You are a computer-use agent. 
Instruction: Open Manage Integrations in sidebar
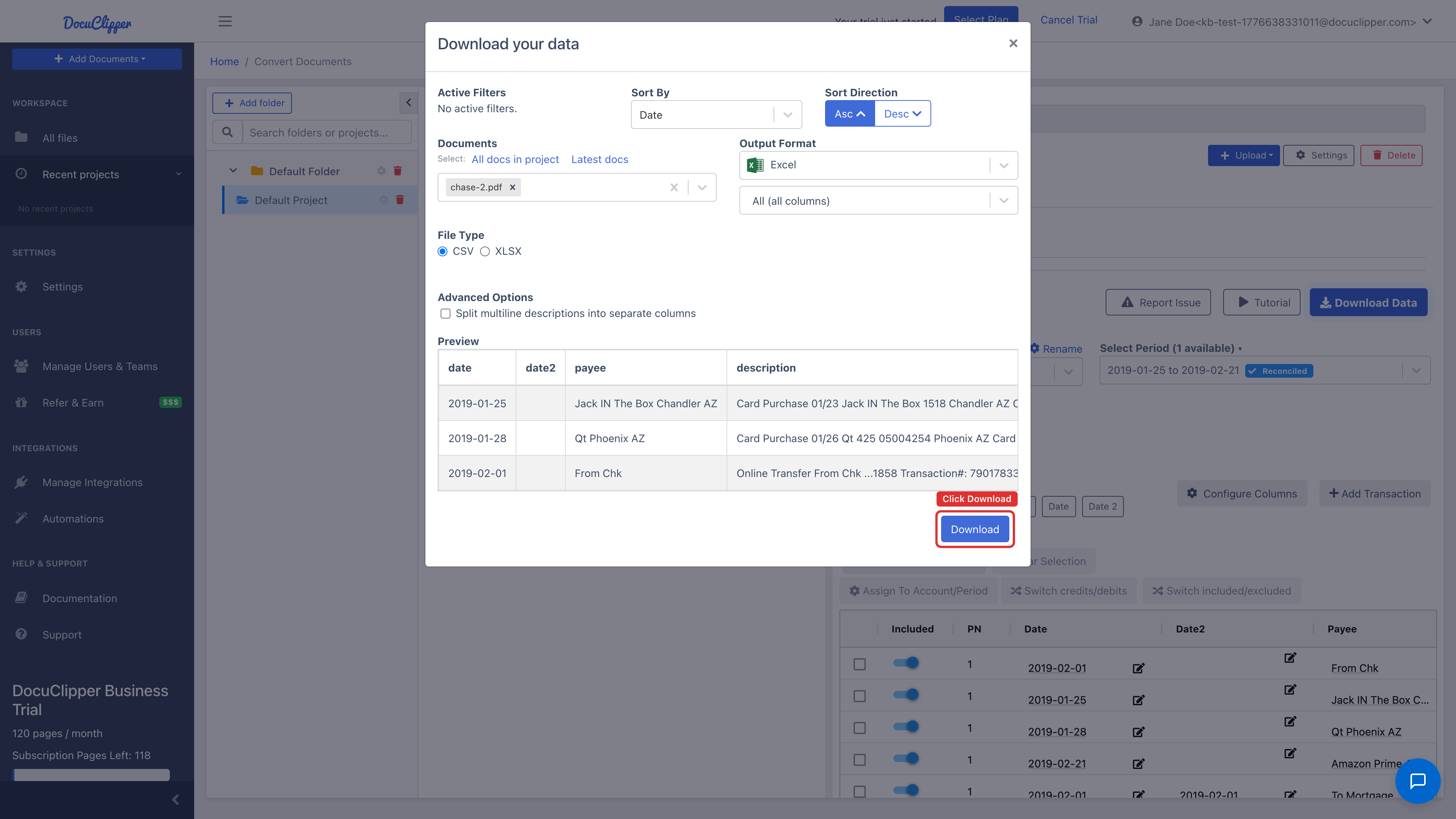(92, 482)
